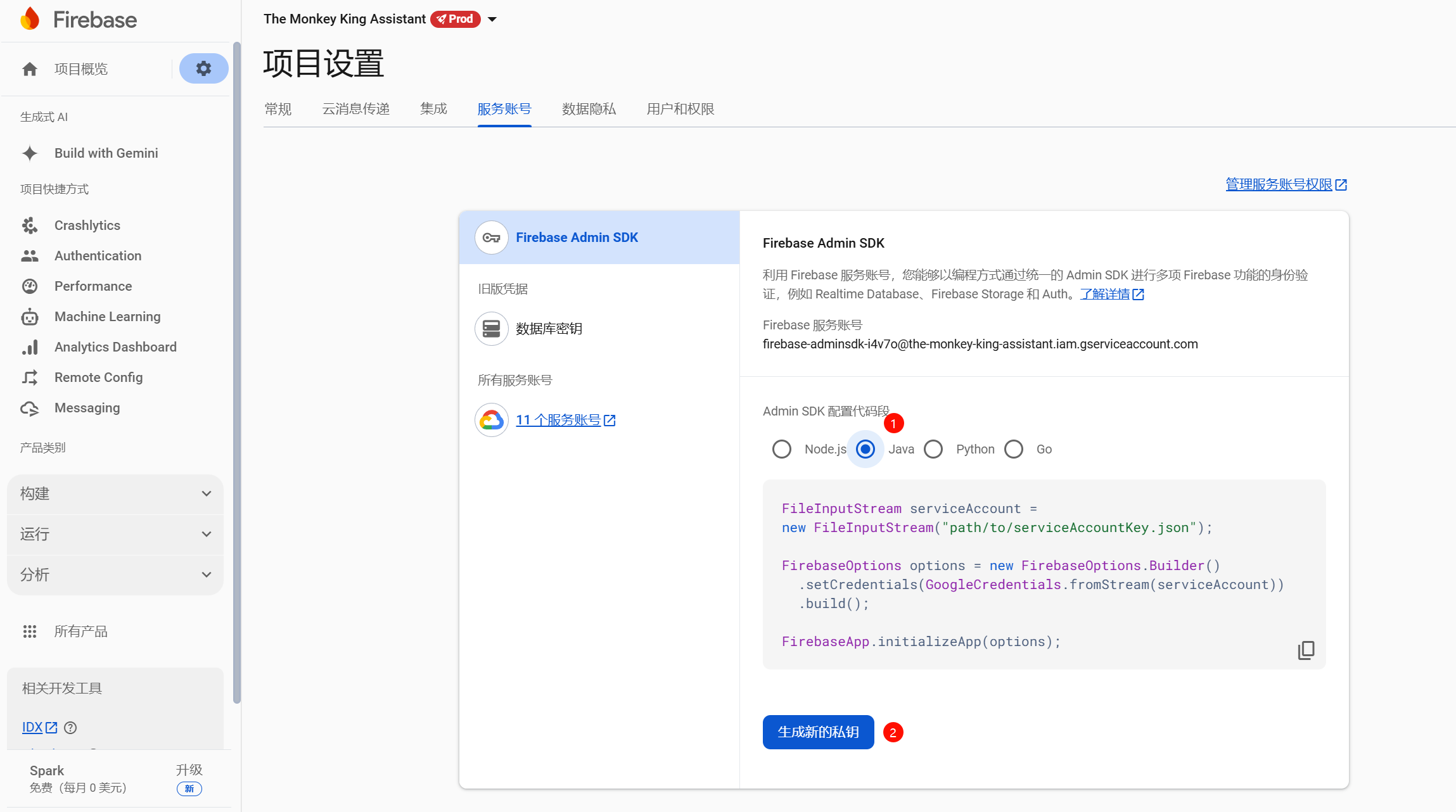Click the Remote Config icon
The image size is (1456, 812).
pyautogui.click(x=30, y=377)
